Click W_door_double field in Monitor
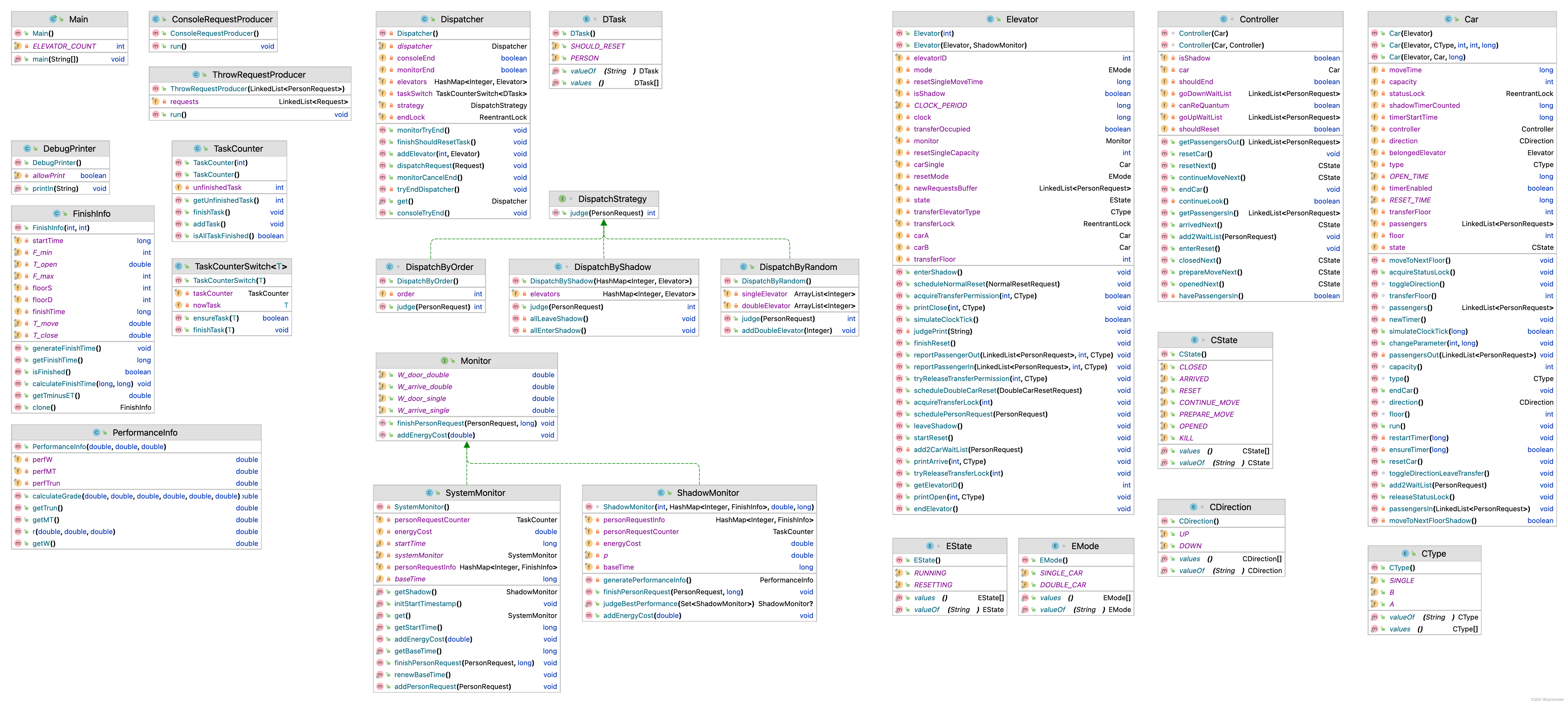This screenshot has width=1568, height=704. [x=466, y=375]
